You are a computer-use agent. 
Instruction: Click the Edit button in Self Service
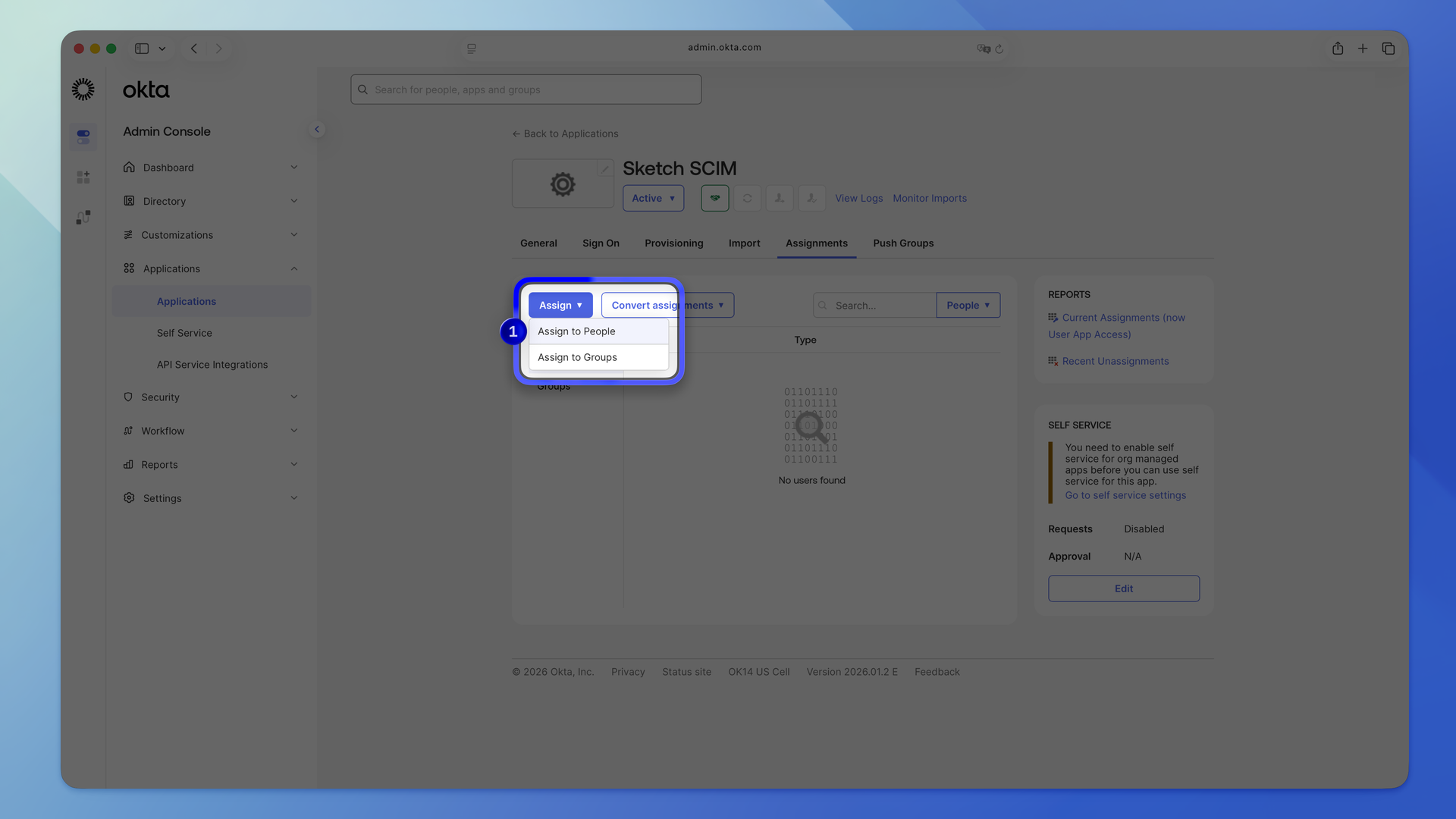[x=1124, y=588]
